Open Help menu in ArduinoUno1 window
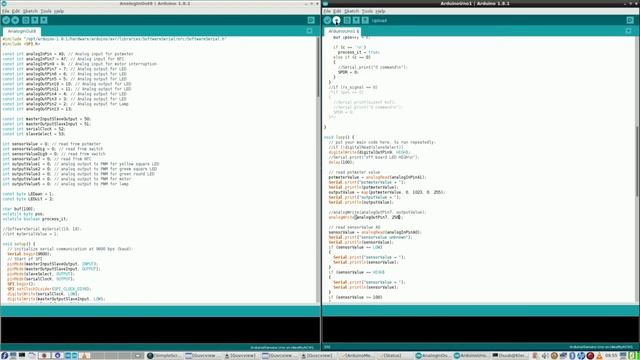The width and height of the screenshot is (640, 360). pyautogui.click(x=380, y=11)
